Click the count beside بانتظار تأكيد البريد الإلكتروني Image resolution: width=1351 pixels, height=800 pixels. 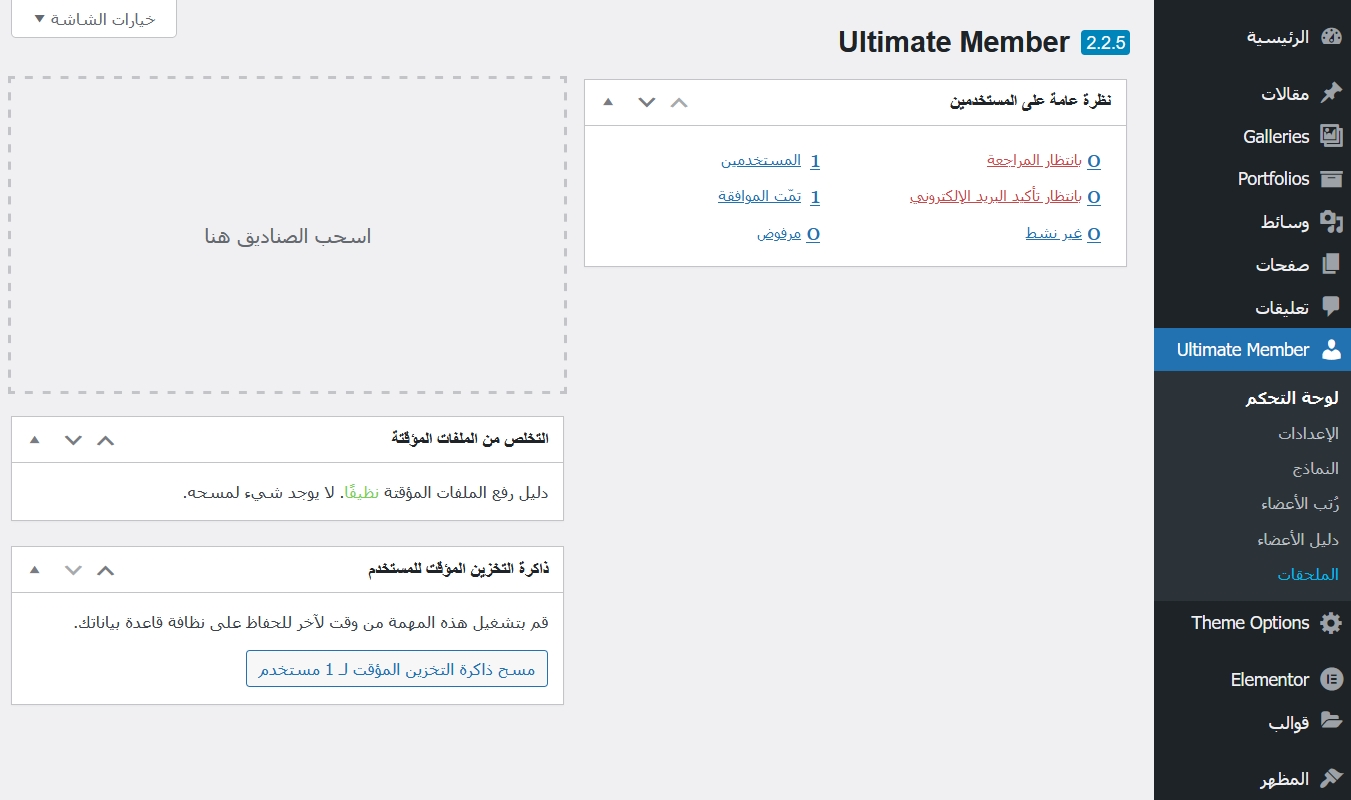[x=1094, y=197]
